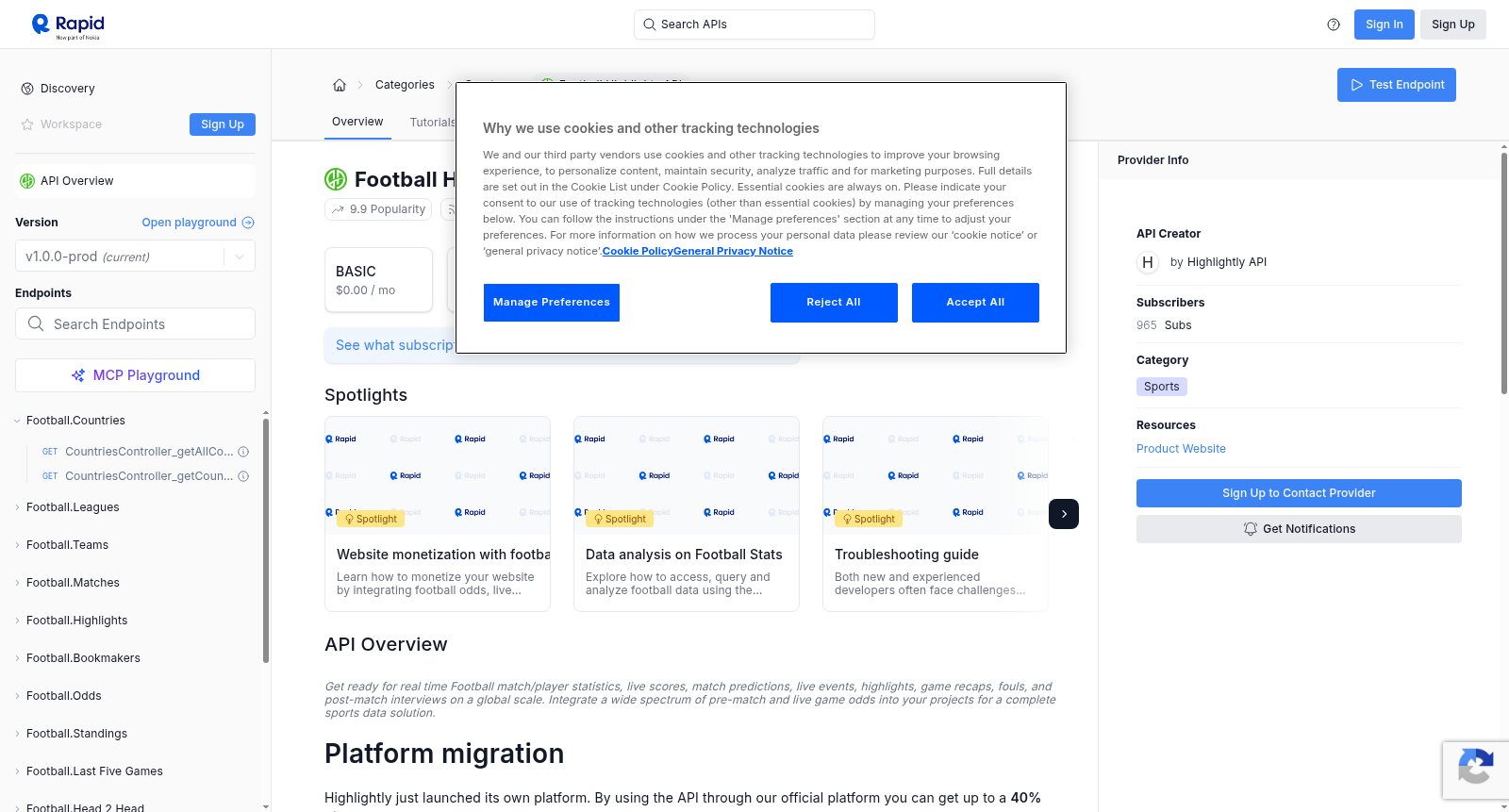Viewport: 1509px width, 812px height.
Task: Expand the Football.Standings group
Action: coord(17,734)
